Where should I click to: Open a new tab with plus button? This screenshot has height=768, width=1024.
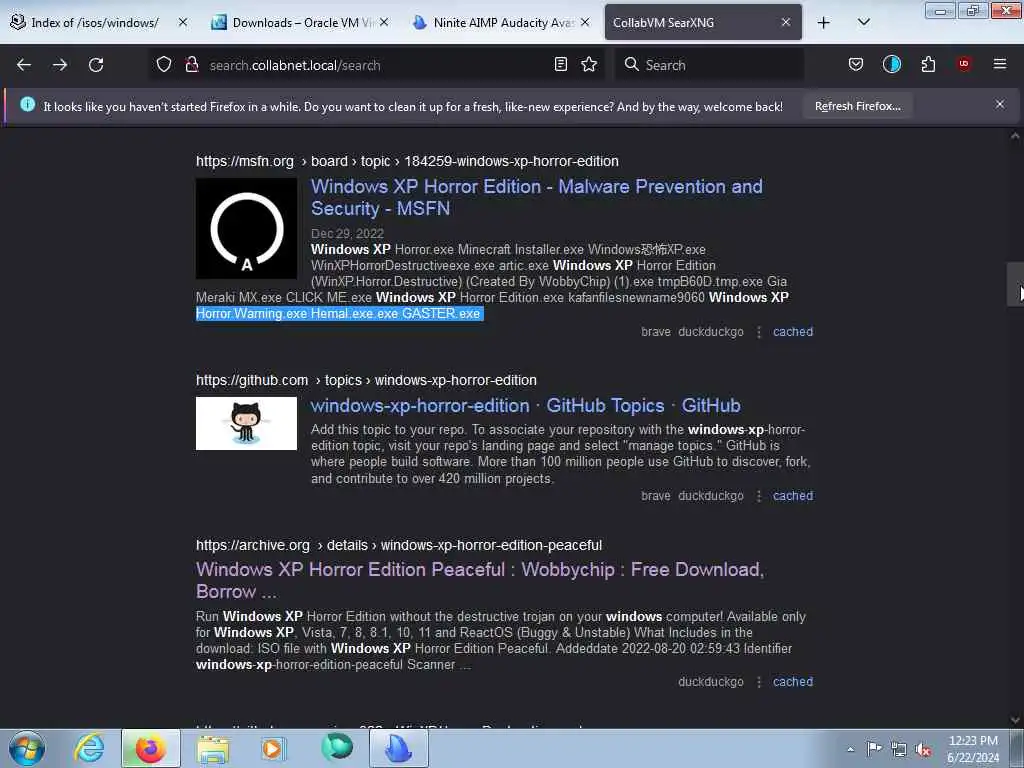(824, 23)
